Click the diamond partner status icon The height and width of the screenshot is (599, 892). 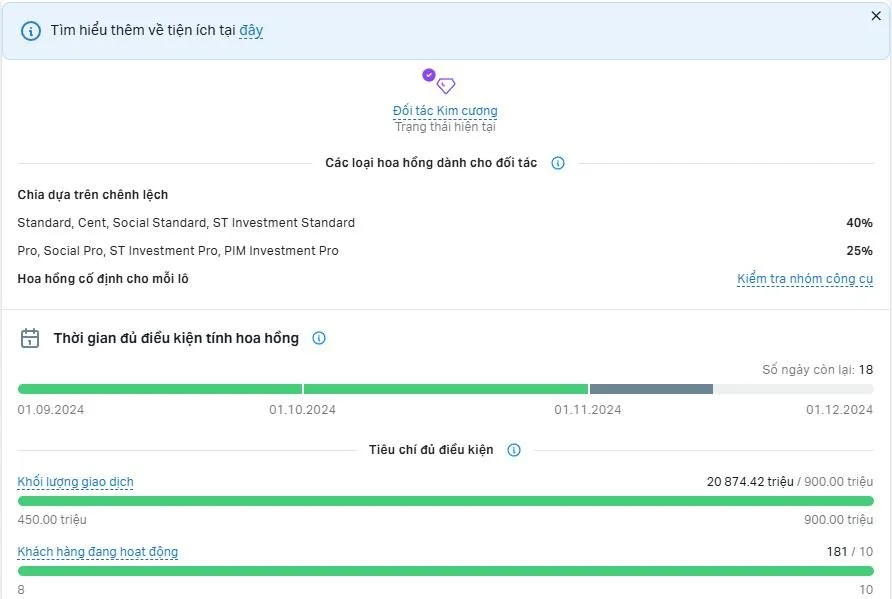[x=446, y=87]
